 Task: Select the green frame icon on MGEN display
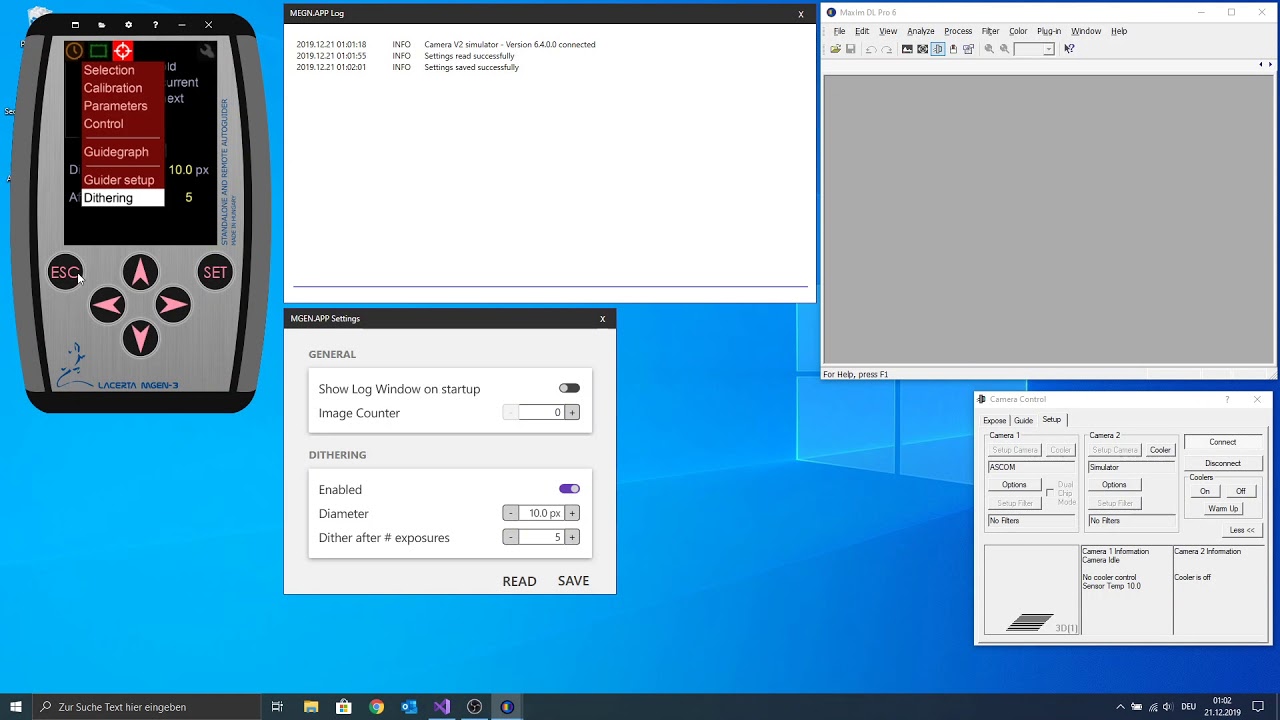pyautogui.click(x=98, y=51)
